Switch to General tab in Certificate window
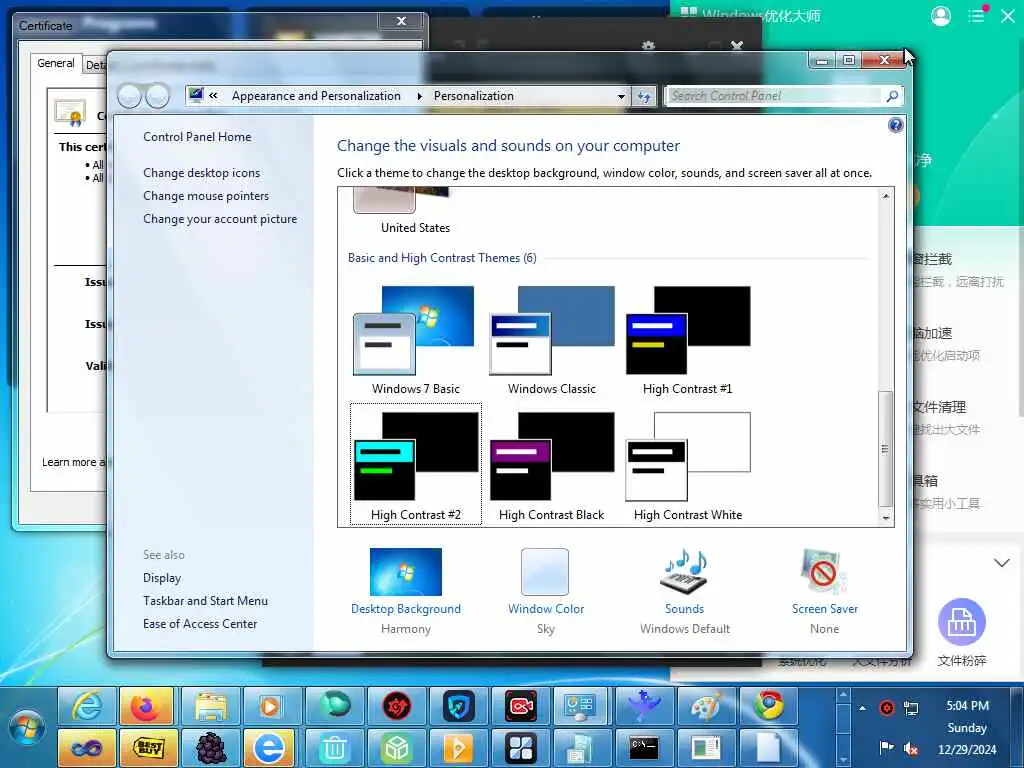 [x=56, y=63]
